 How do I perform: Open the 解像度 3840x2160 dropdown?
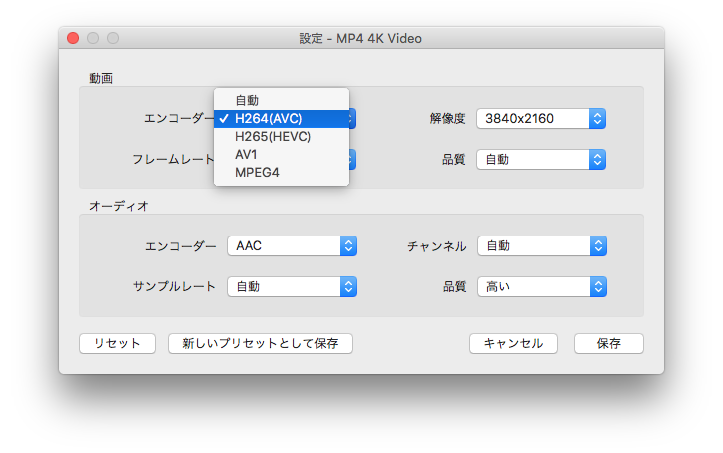[x=540, y=119]
